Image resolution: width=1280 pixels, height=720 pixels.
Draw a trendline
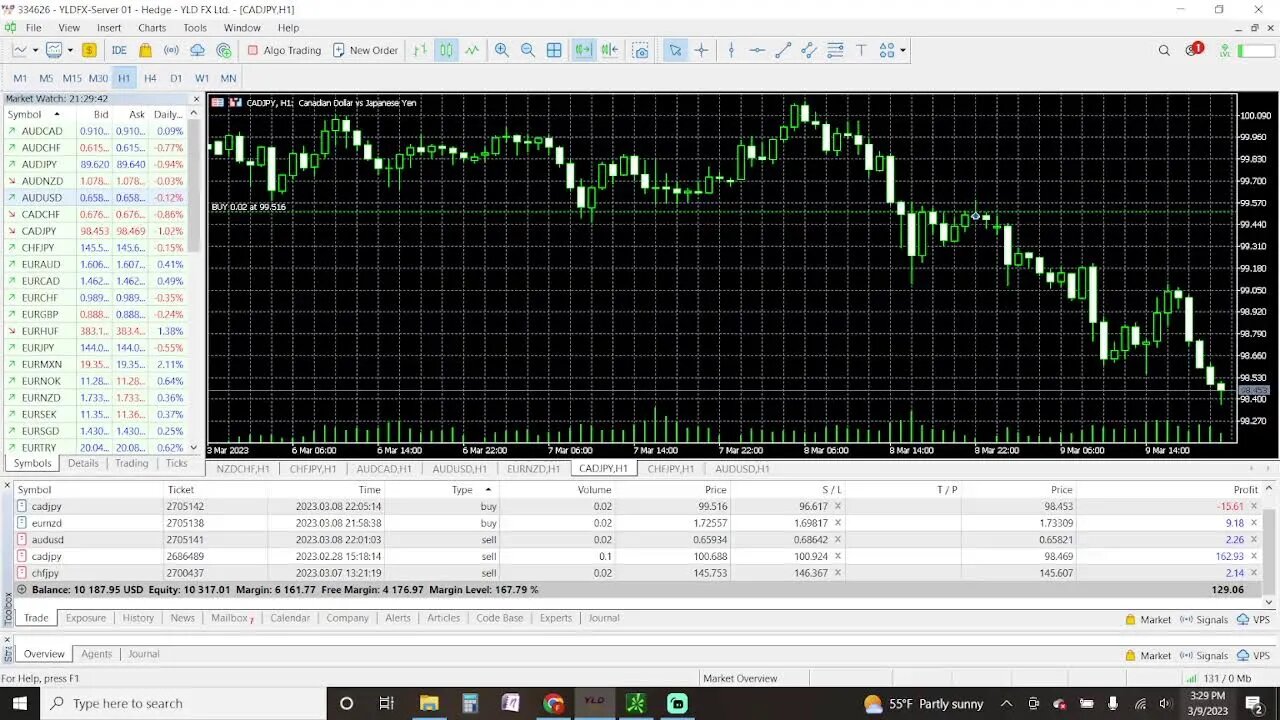pyautogui.click(x=783, y=50)
